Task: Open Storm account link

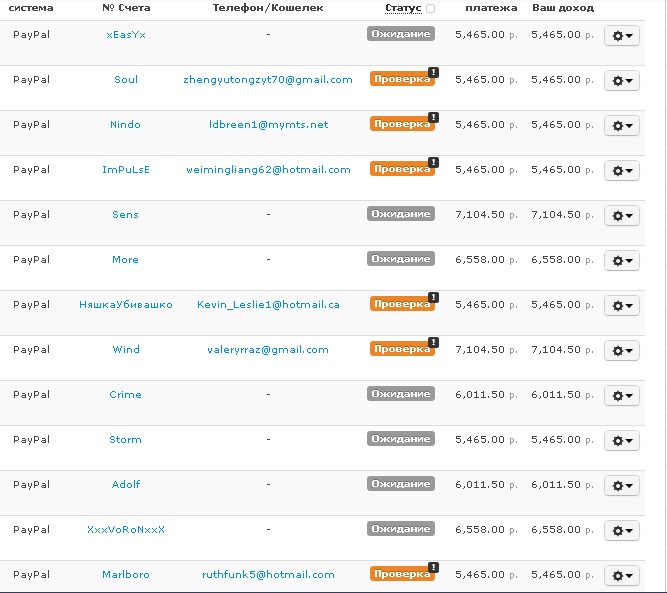Action: coord(125,440)
